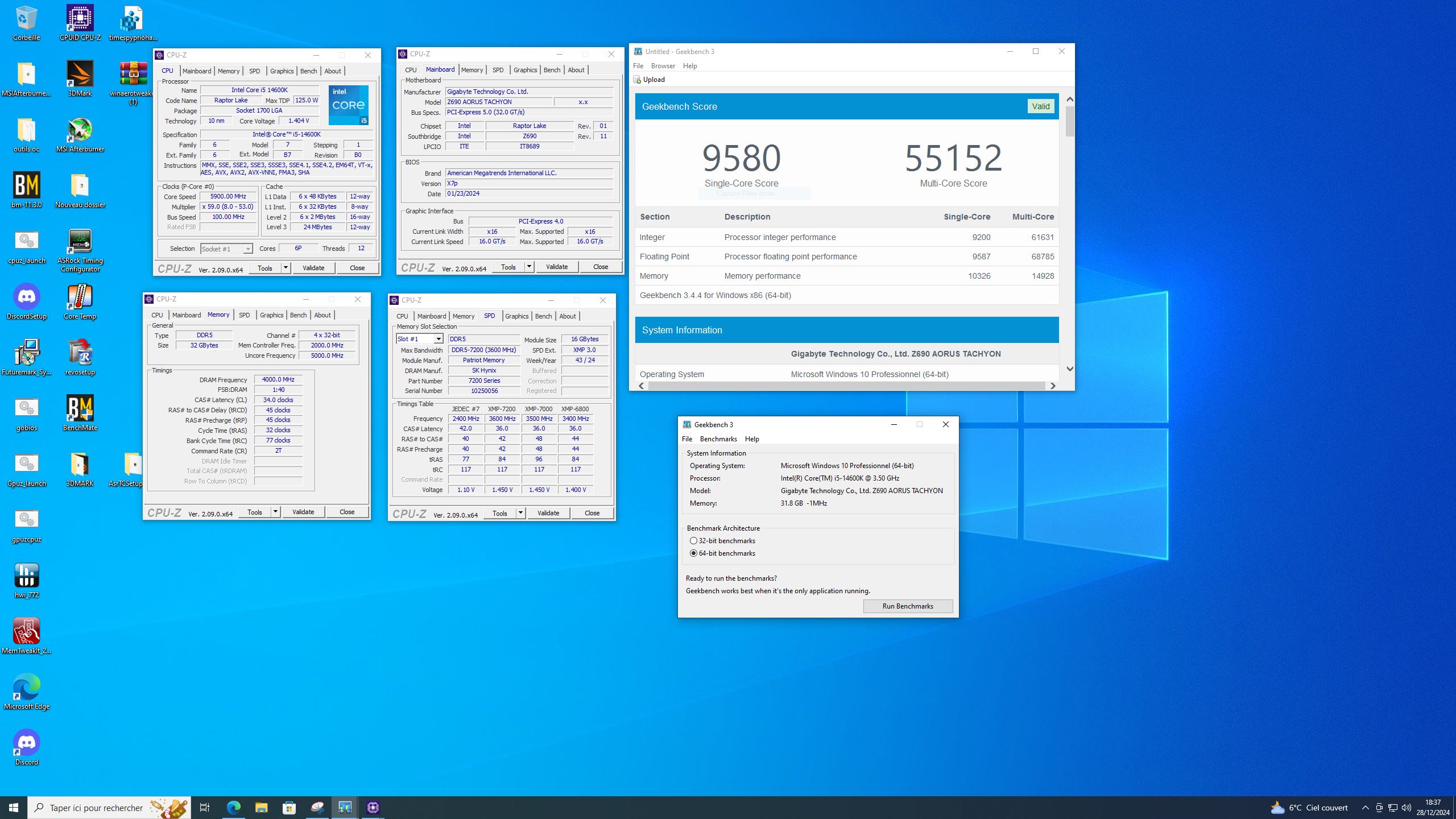The image size is (1456, 819).
Task: Click the Geekbench vertical scrollbar thumb
Action: coord(1070,122)
